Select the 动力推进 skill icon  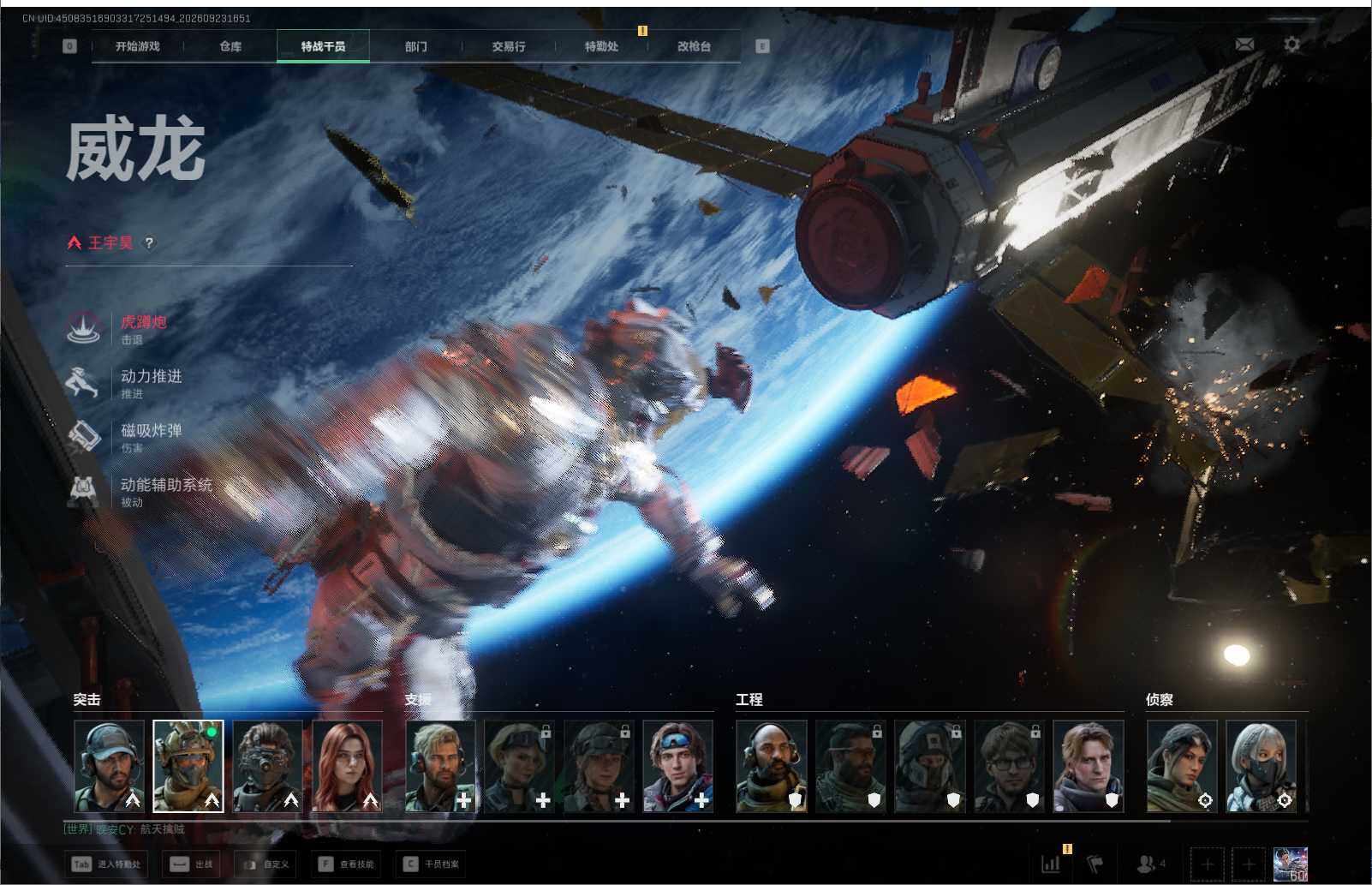(x=84, y=382)
